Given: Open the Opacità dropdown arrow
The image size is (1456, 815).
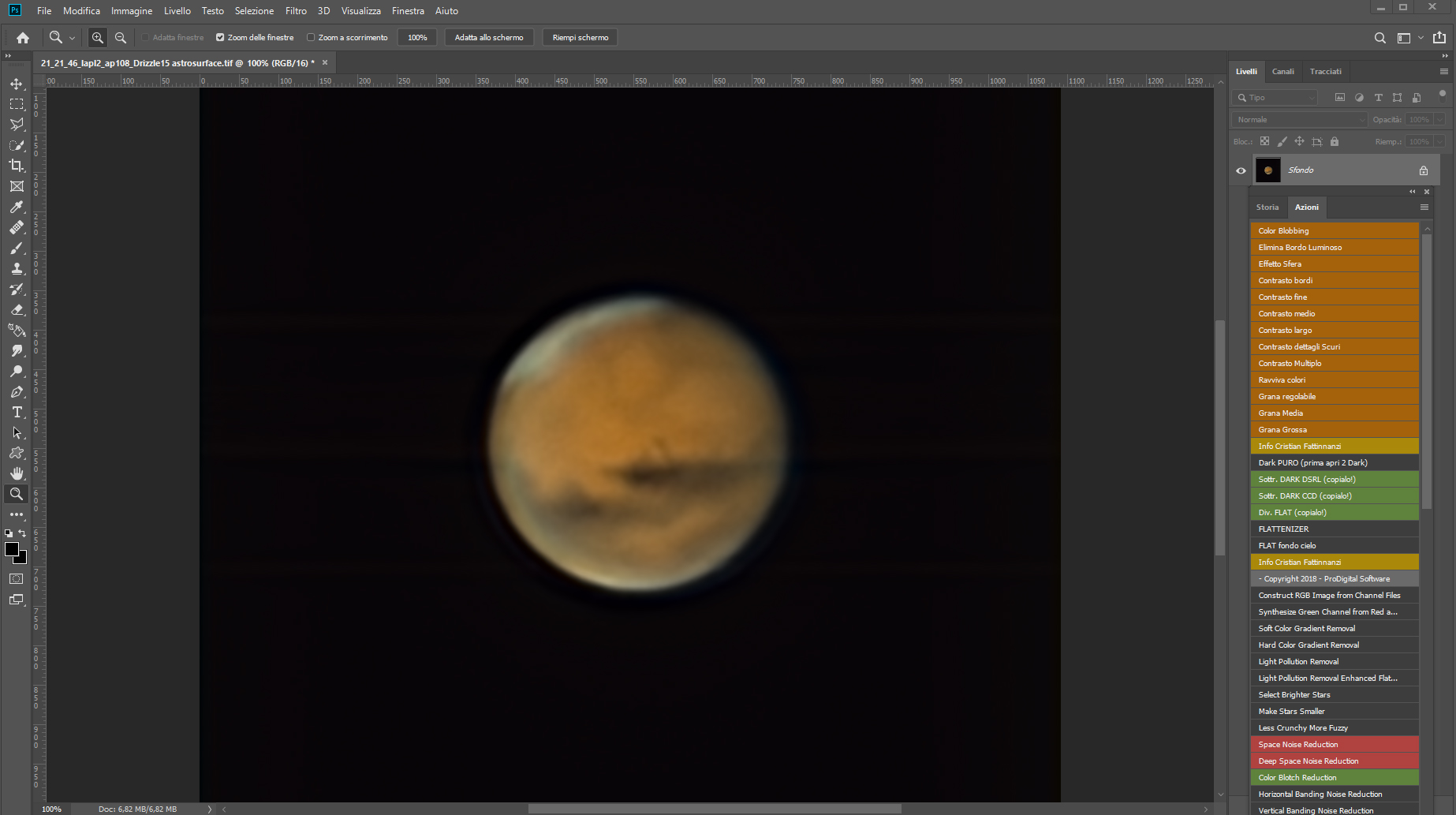Looking at the screenshot, I should pos(1439,120).
